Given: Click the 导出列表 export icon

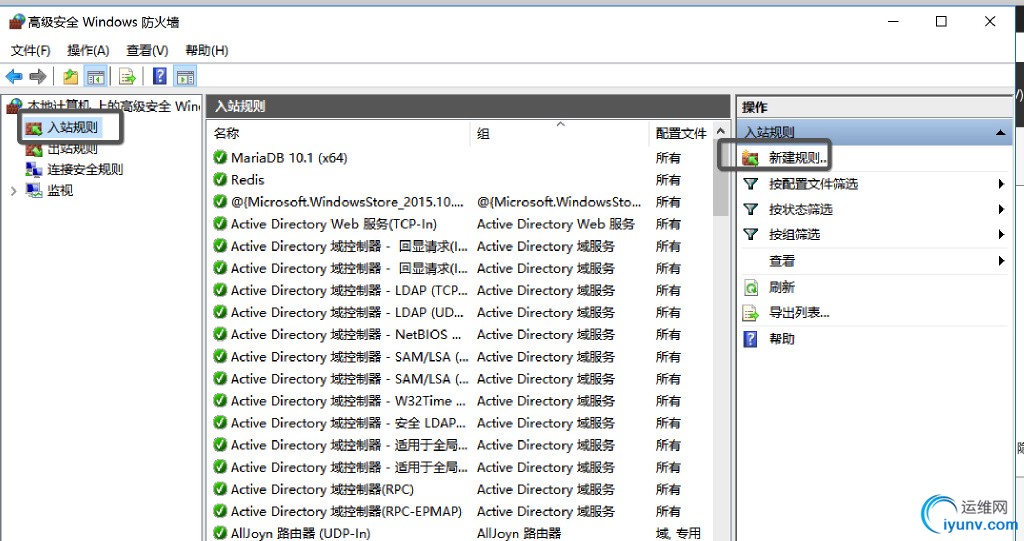Looking at the screenshot, I should (751, 313).
